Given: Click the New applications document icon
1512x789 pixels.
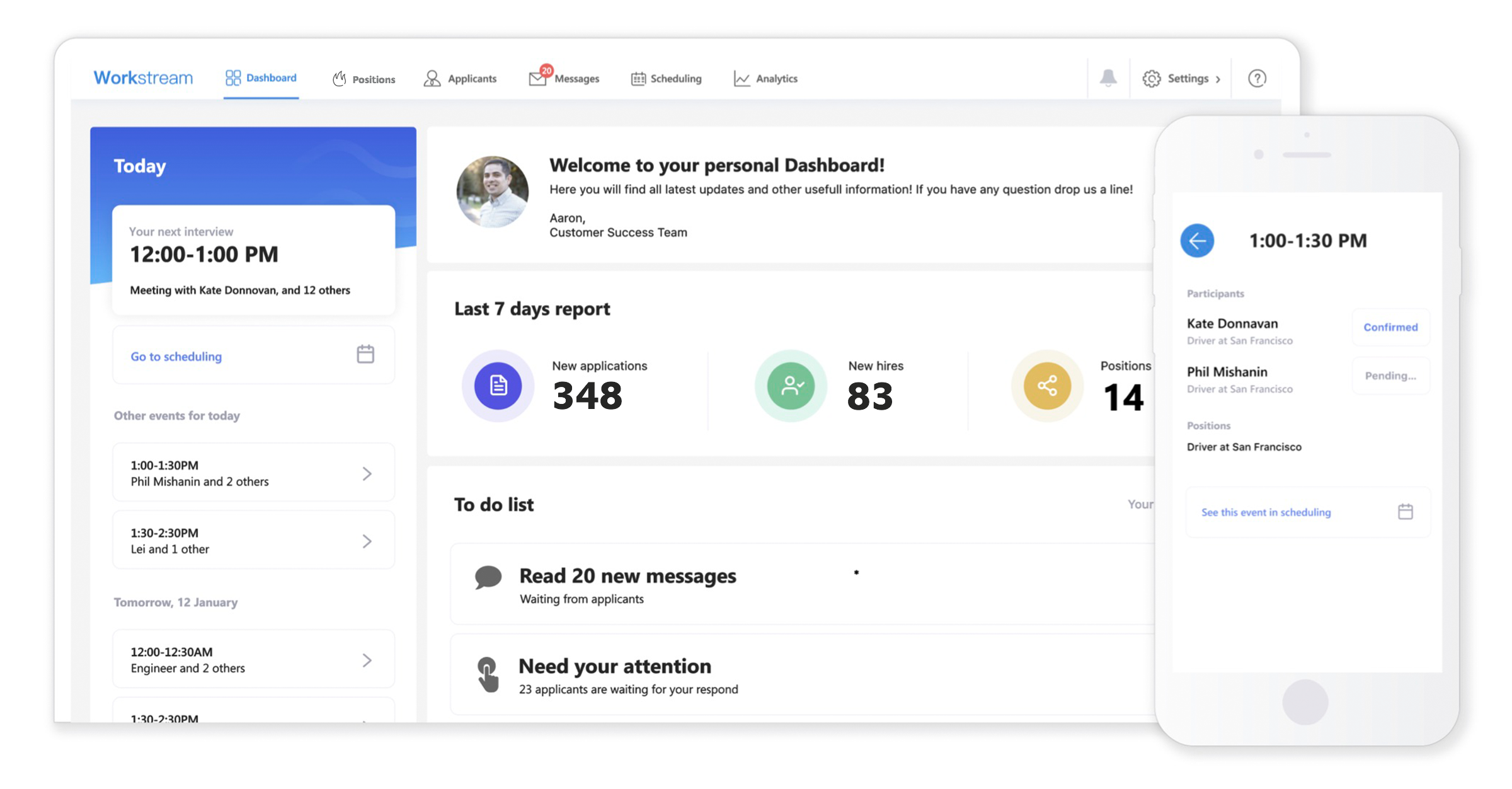Looking at the screenshot, I should [x=498, y=386].
